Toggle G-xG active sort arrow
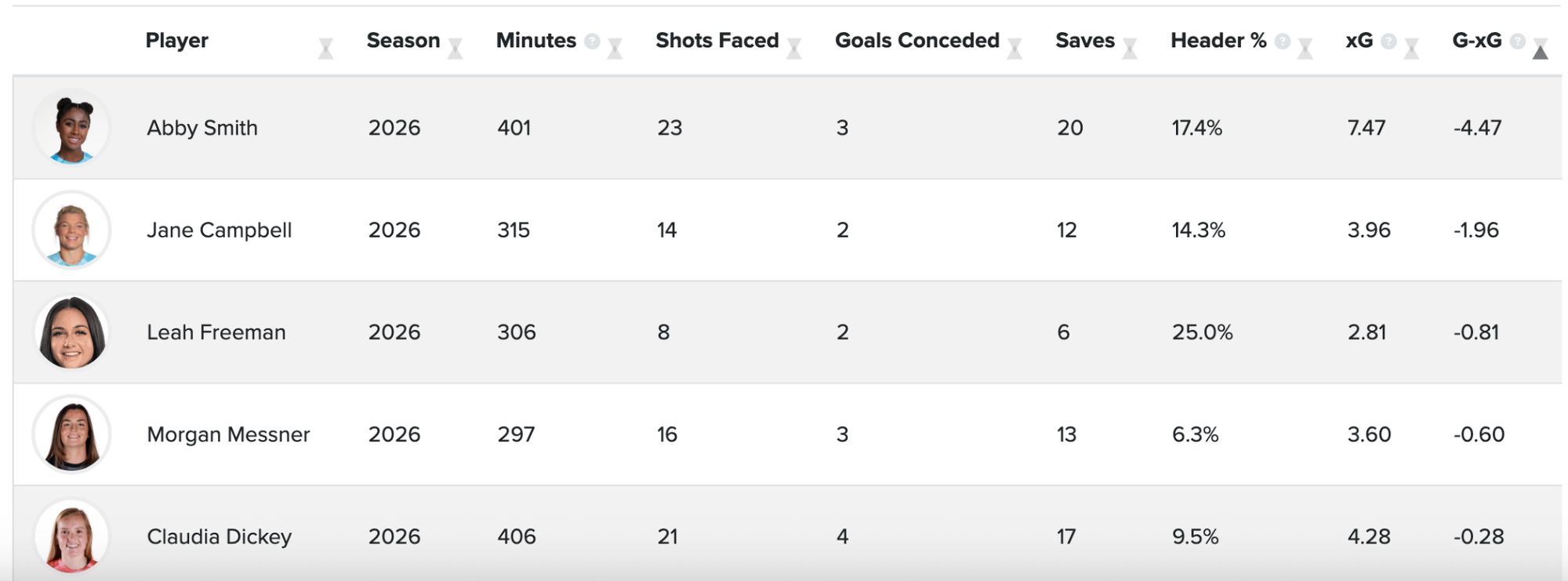1568x581 pixels. [x=1540, y=49]
